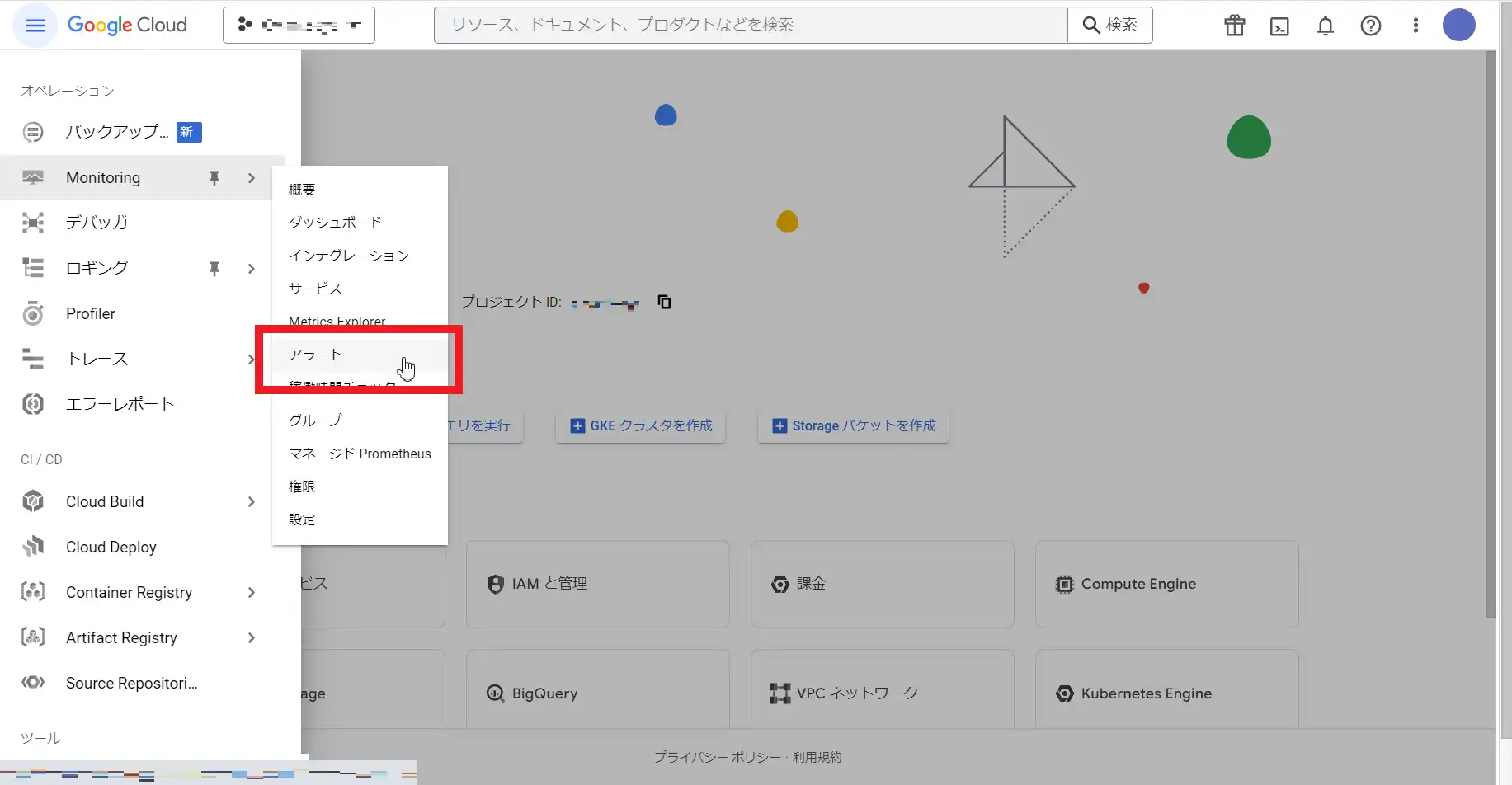Screen dimensions: 1512x785
Task: Open デバッガ in the sidebar
Action: coord(97,223)
